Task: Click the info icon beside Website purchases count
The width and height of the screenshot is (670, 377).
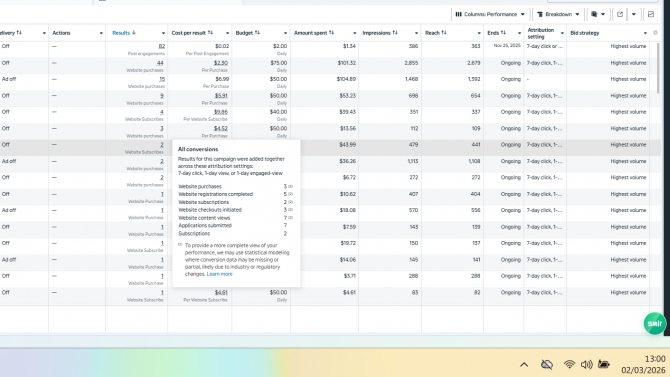Action: [291, 186]
